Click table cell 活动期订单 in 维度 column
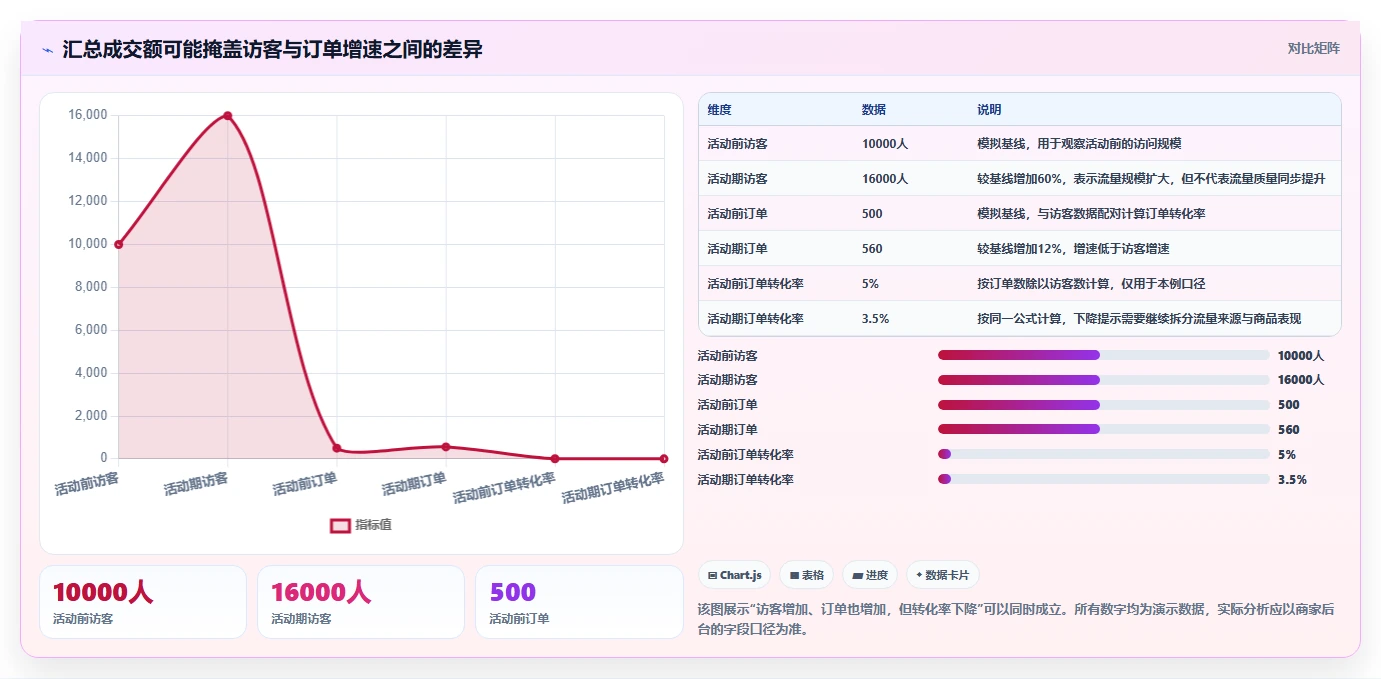 coord(737,249)
